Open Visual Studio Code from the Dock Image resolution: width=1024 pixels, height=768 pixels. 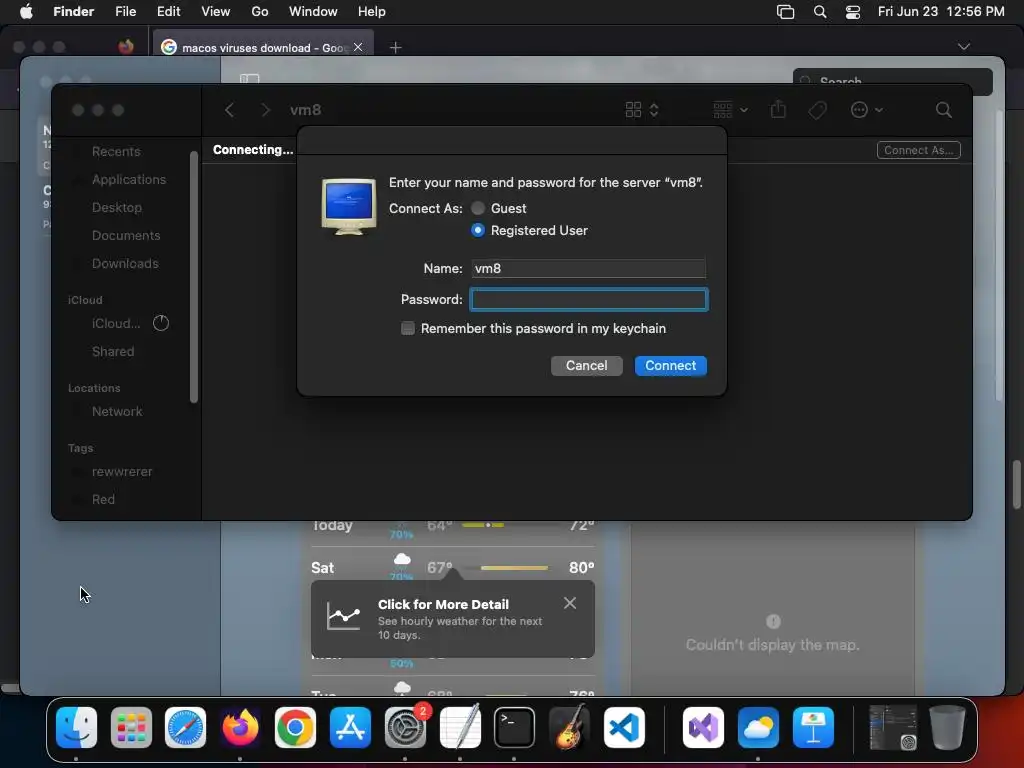click(x=624, y=728)
